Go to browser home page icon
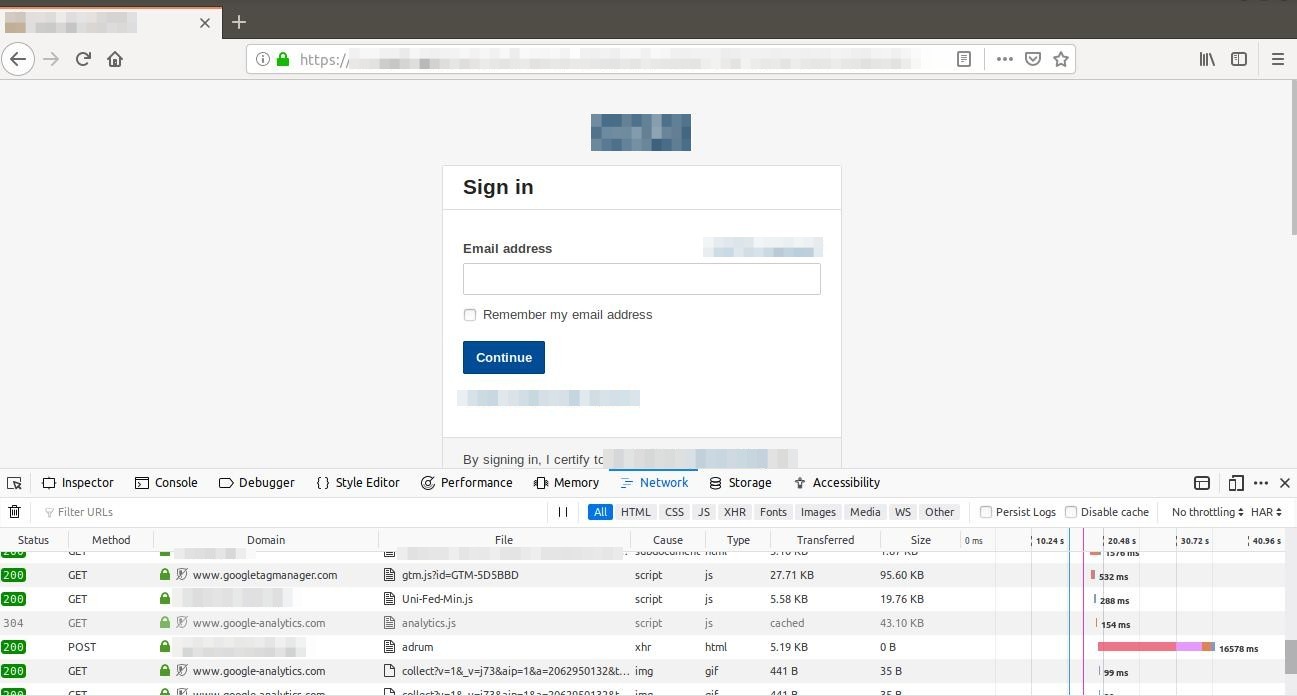The height and width of the screenshot is (696, 1297). [115, 59]
